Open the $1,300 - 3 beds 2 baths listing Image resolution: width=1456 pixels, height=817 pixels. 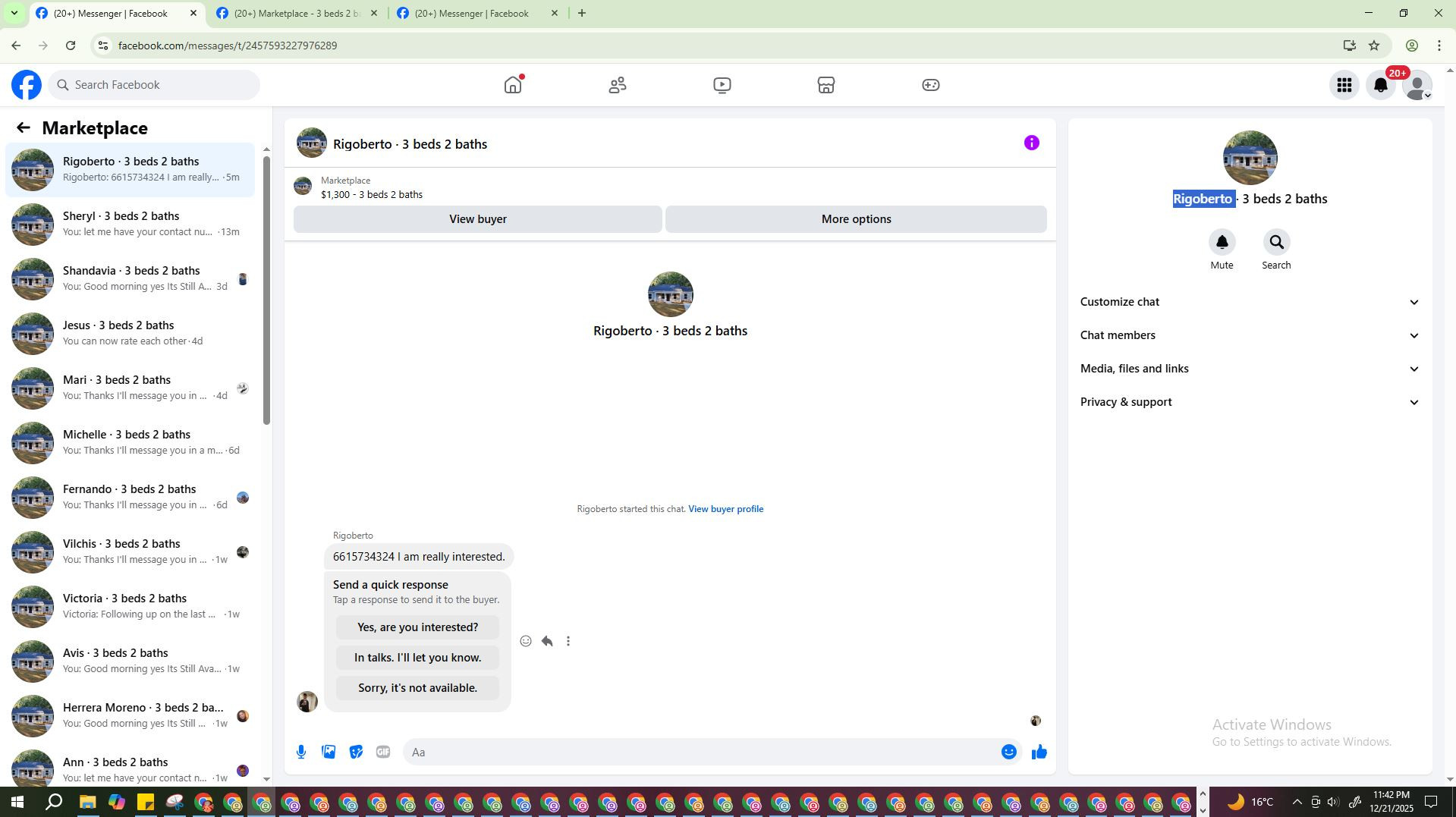371,195
